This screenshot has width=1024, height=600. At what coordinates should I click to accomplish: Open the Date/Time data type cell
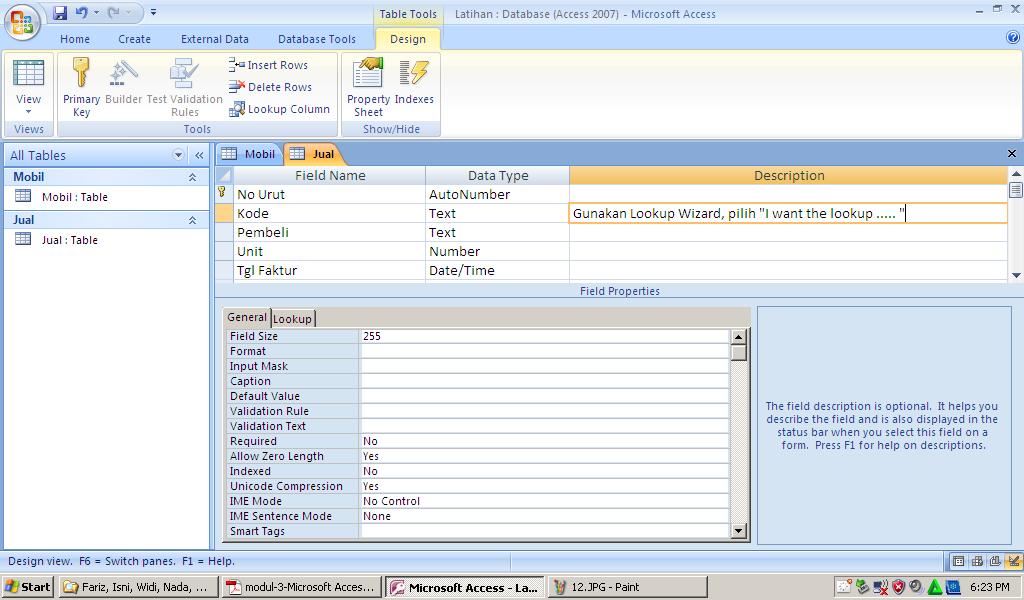(x=497, y=270)
